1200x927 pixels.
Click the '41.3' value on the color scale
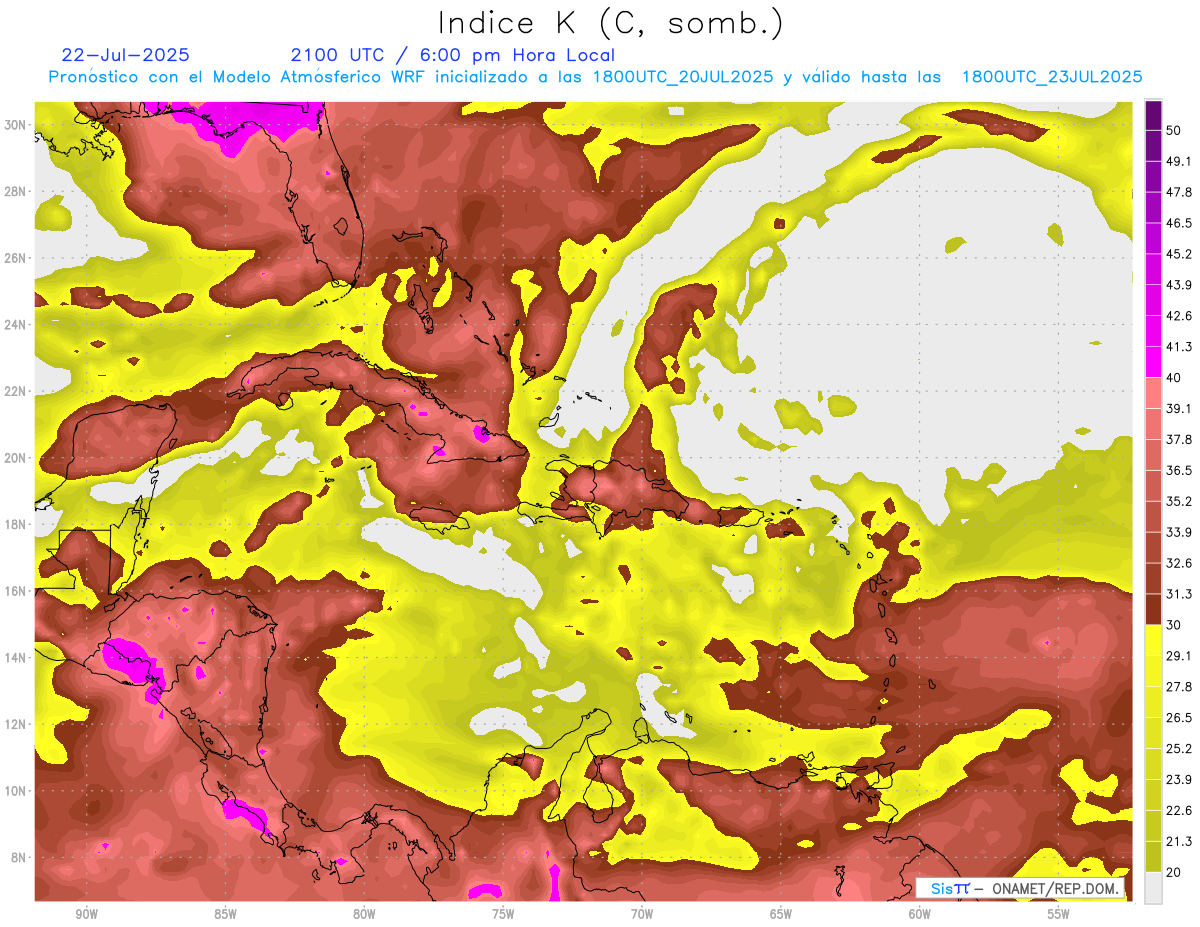(1180, 347)
